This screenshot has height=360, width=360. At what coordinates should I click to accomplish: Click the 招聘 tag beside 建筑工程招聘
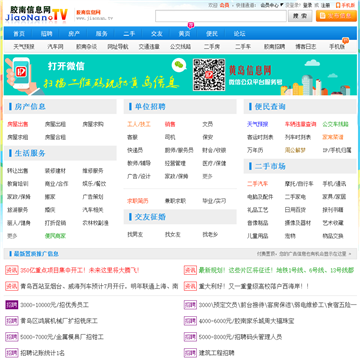click(x=190, y=353)
